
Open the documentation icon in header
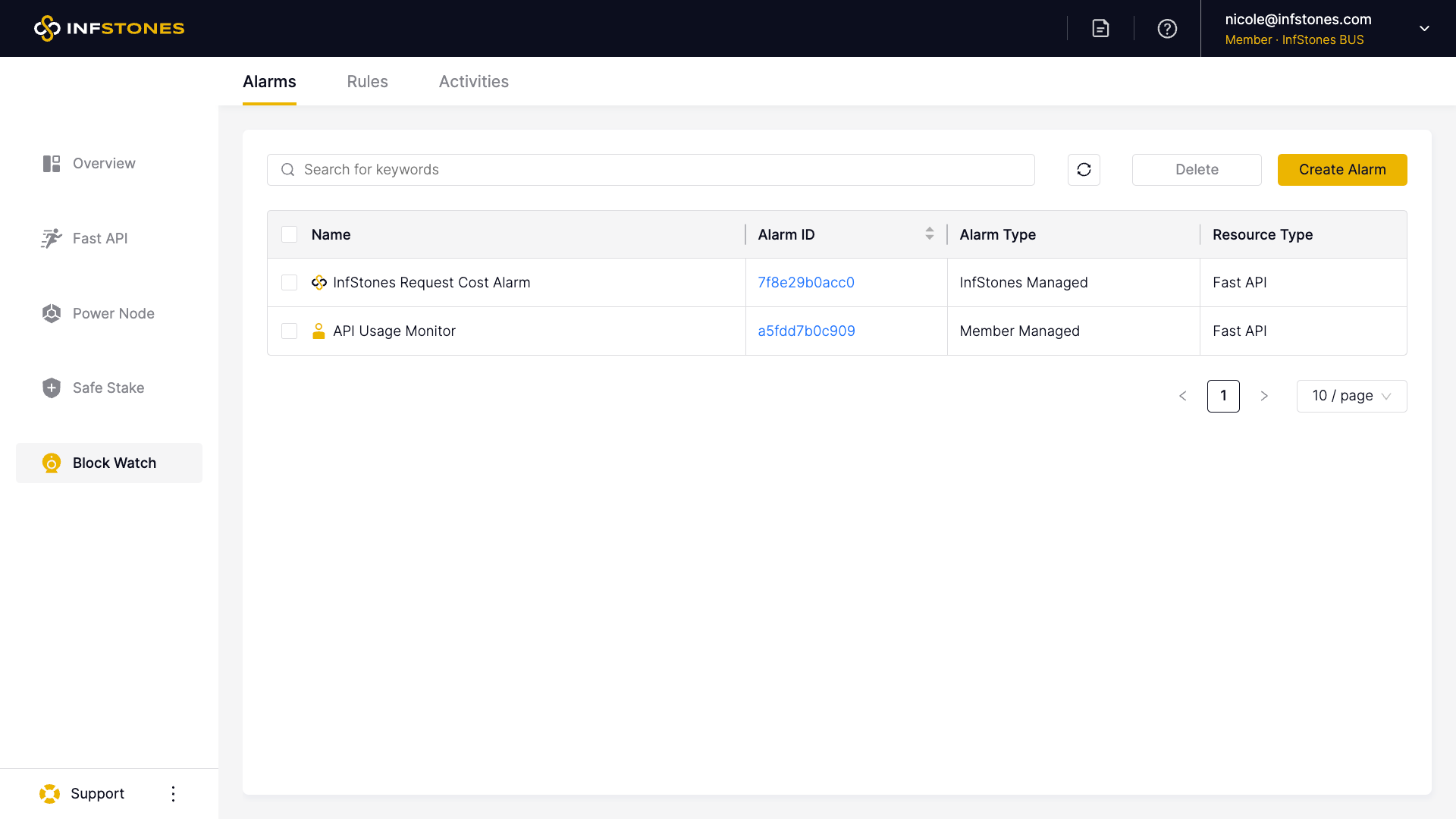coord(1100,28)
